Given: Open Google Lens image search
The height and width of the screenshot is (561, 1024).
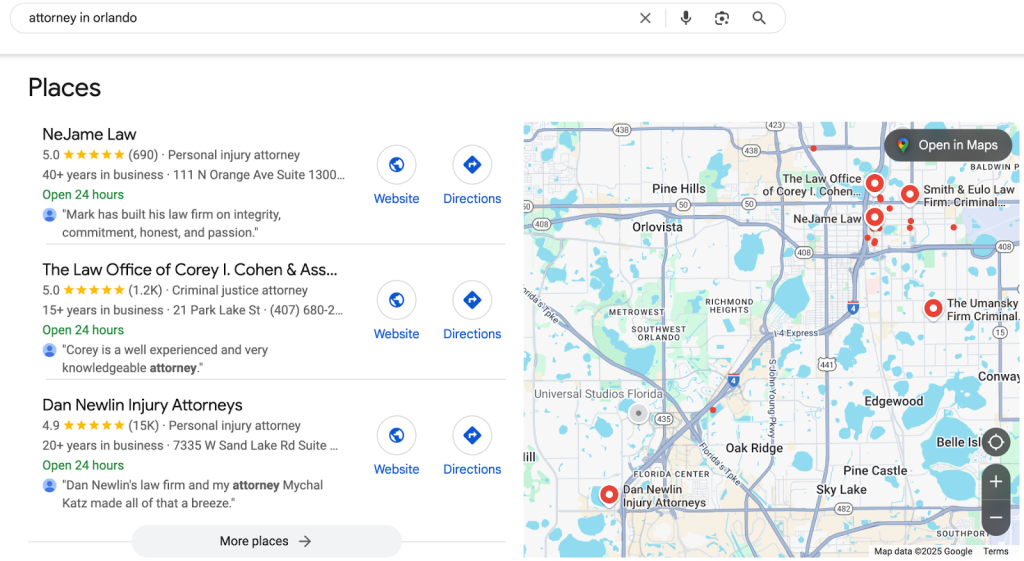Looking at the screenshot, I should pos(722,18).
